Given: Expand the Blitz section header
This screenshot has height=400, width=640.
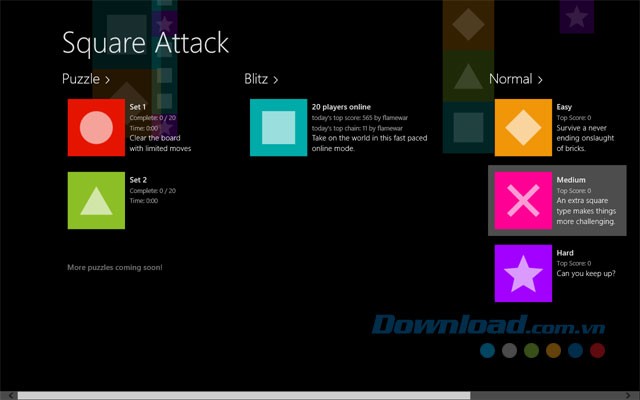Looking at the screenshot, I should pyautogui.click(x=261, y=78).
